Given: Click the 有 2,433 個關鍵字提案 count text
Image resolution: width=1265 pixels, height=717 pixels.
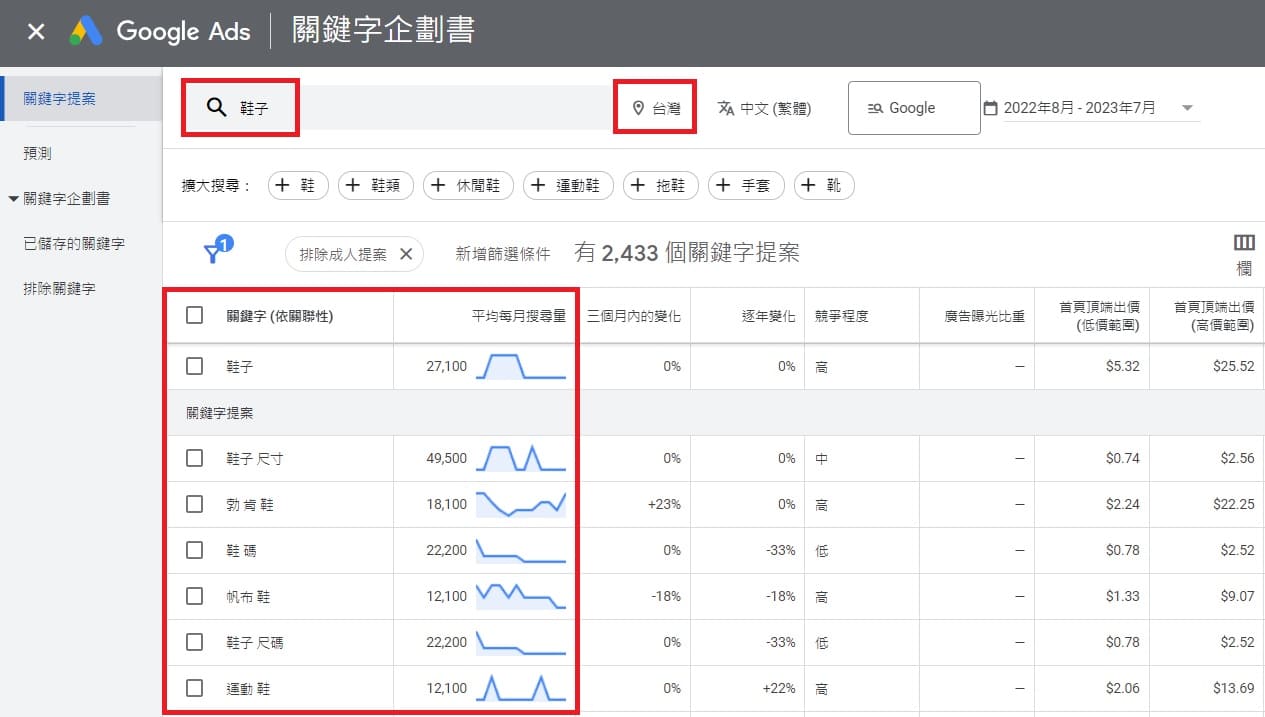Looking at the screenshot, I should [687, 253].
